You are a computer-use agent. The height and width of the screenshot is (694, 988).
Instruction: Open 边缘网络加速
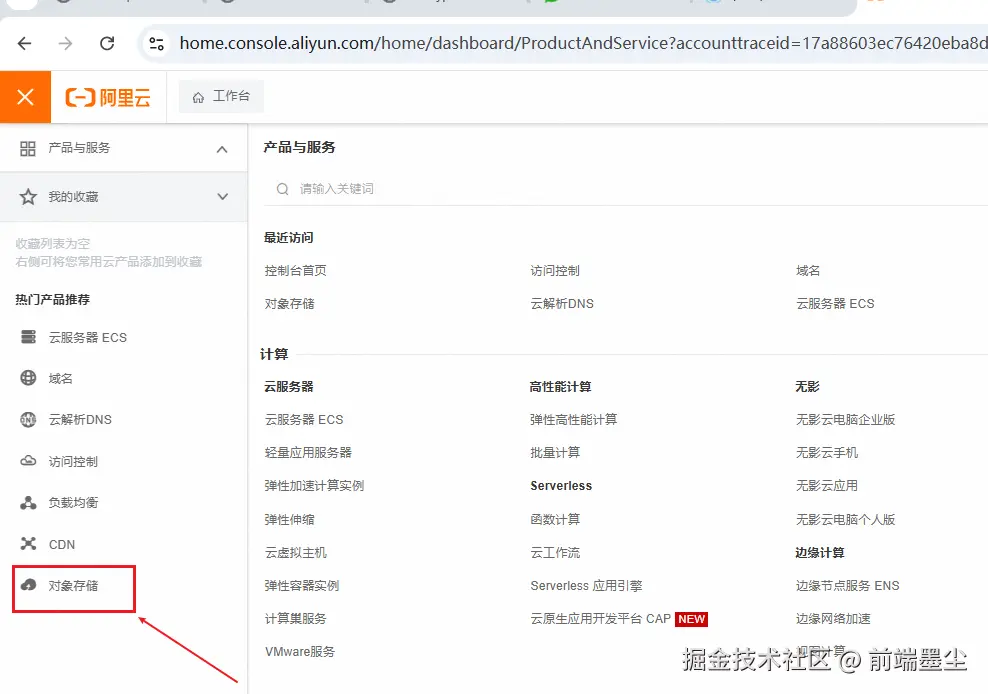(x=833, y=619)
